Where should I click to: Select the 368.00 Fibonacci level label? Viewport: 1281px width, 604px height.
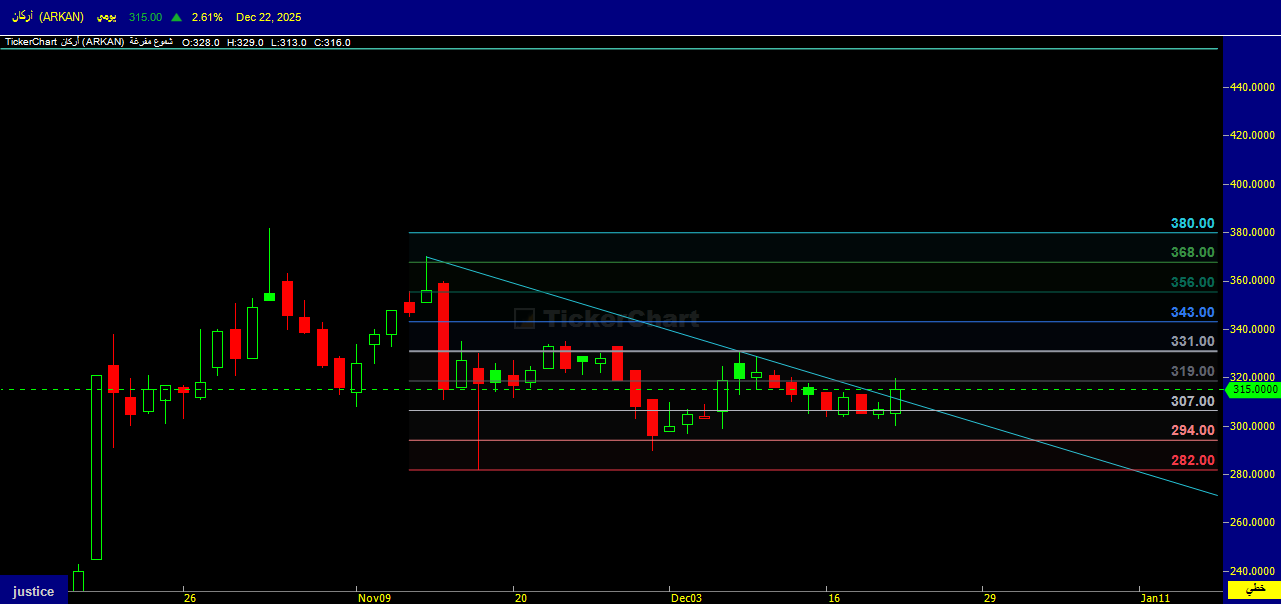(x=1192, y=253)
